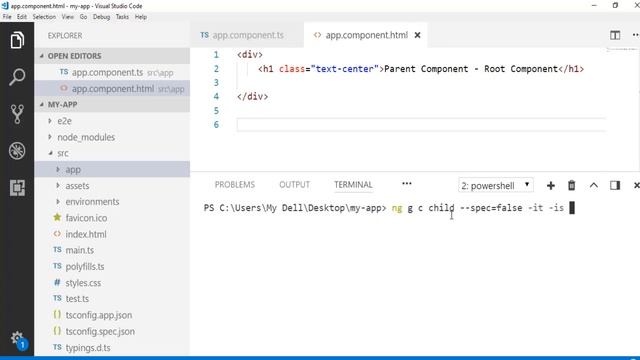Switch to the PROBLEMS panel tab
This screenshot has width=640, height=360.
point(235,185)
